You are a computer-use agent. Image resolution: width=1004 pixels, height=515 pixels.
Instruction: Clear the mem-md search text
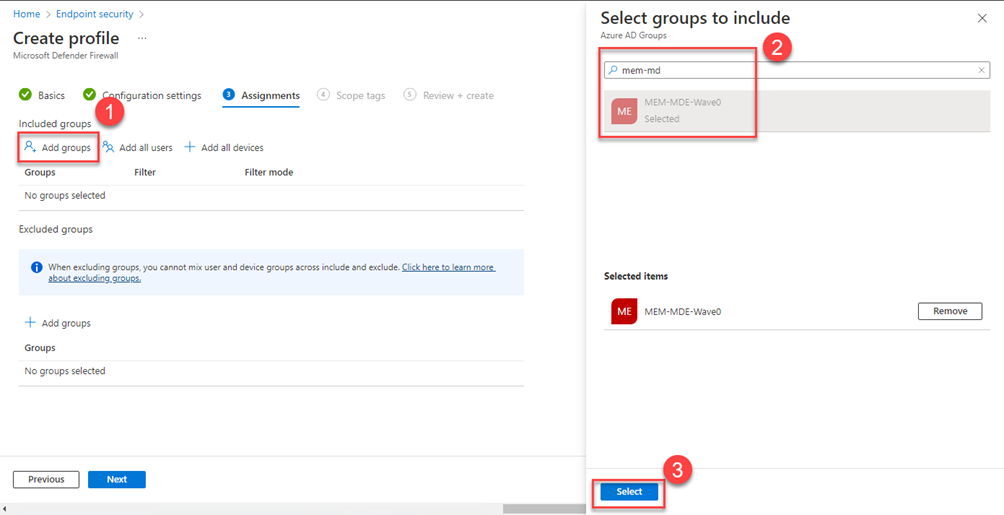click(982, 70)
